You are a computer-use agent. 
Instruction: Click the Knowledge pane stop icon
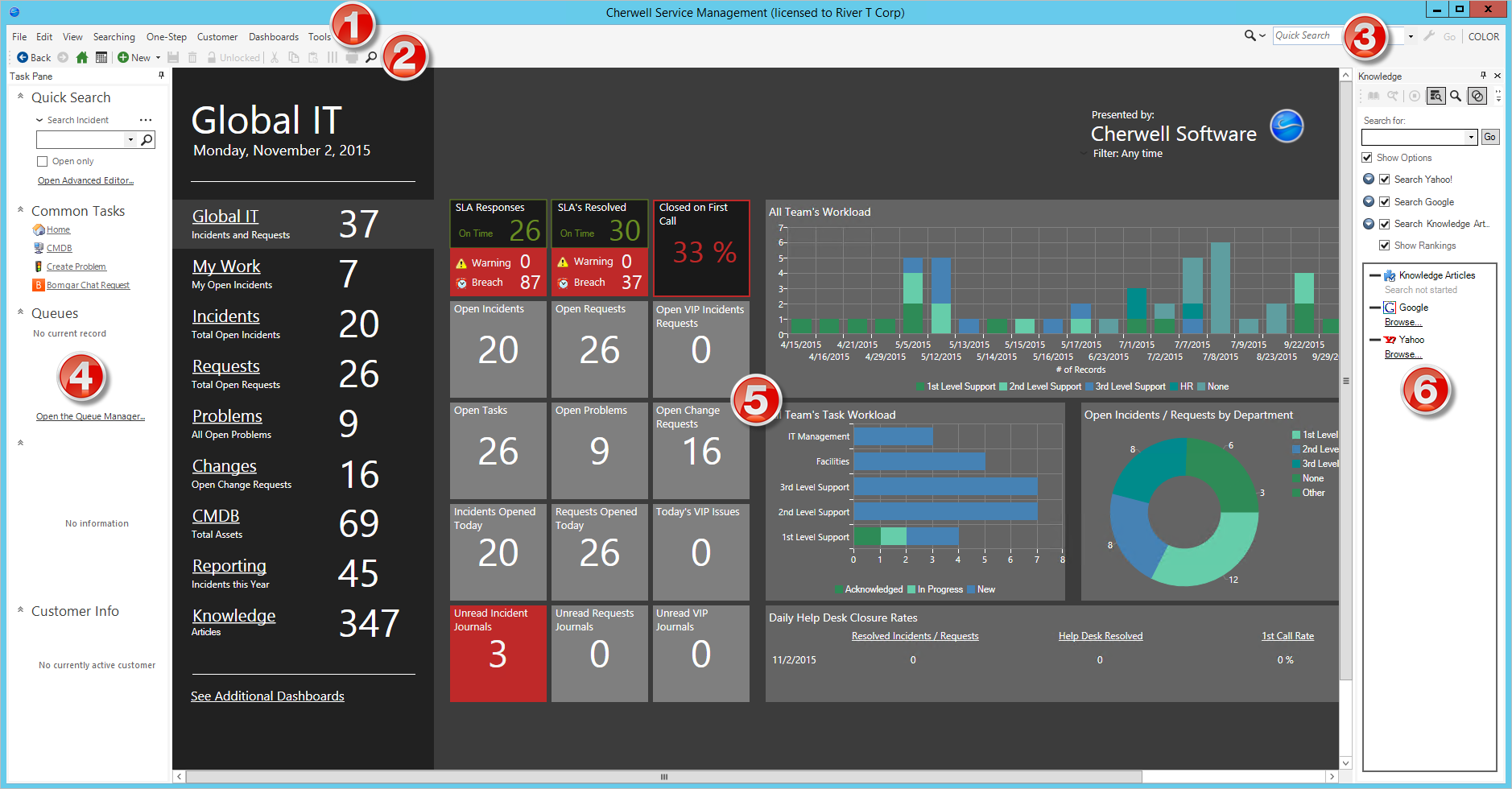click(x=1415, y=96)
